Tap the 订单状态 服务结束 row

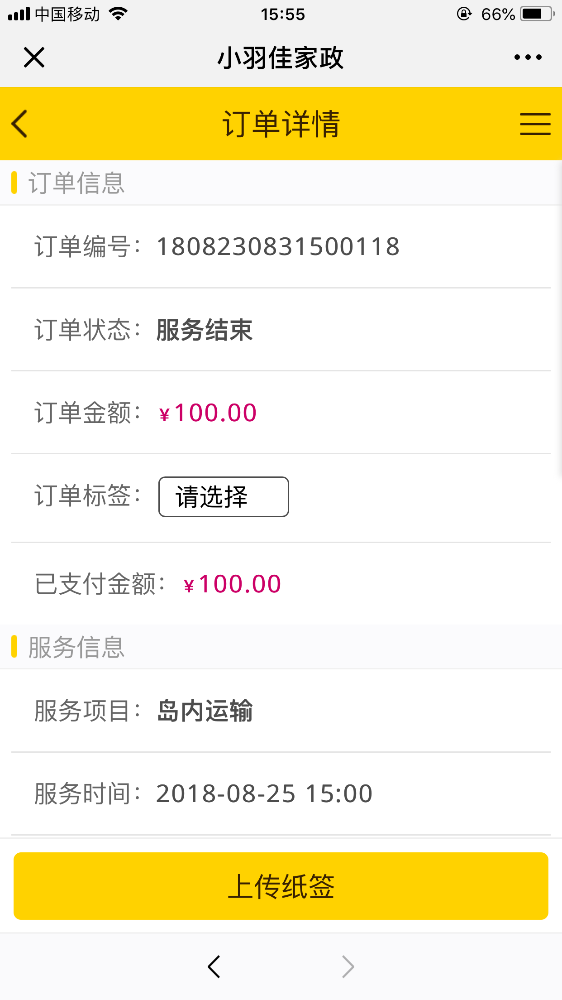click(281, 330)
